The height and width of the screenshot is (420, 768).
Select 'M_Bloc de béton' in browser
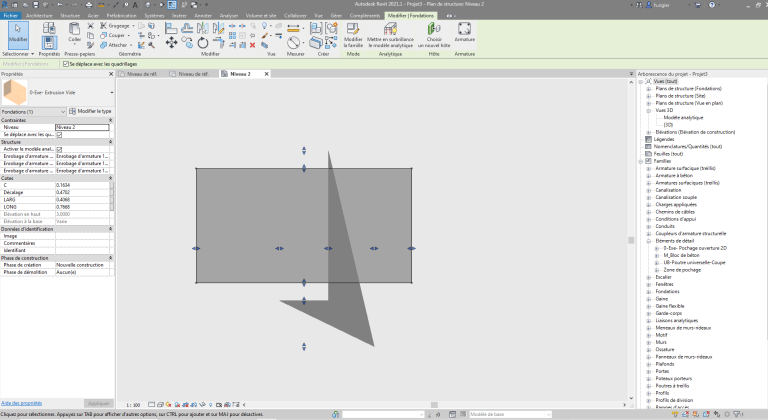coord(681,255)
